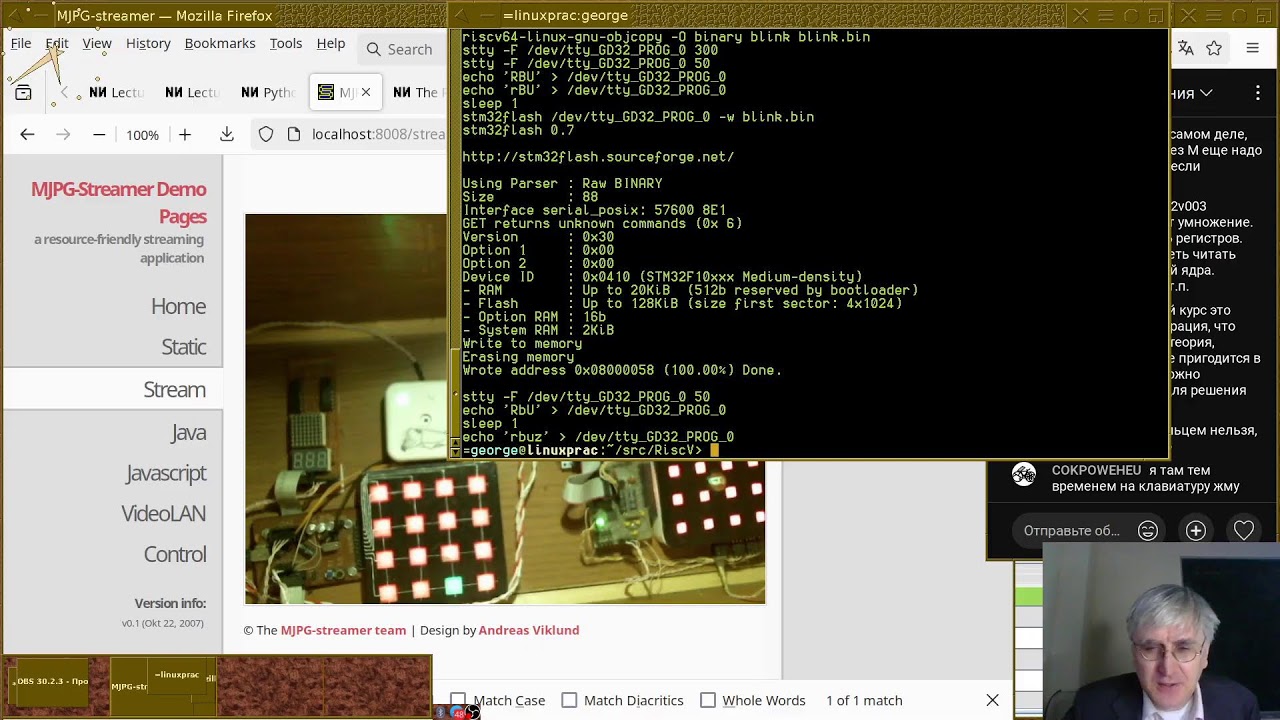
Task: Click the MJPG-Streamer Demo Pages heading
Action: [x=118, y=203]
